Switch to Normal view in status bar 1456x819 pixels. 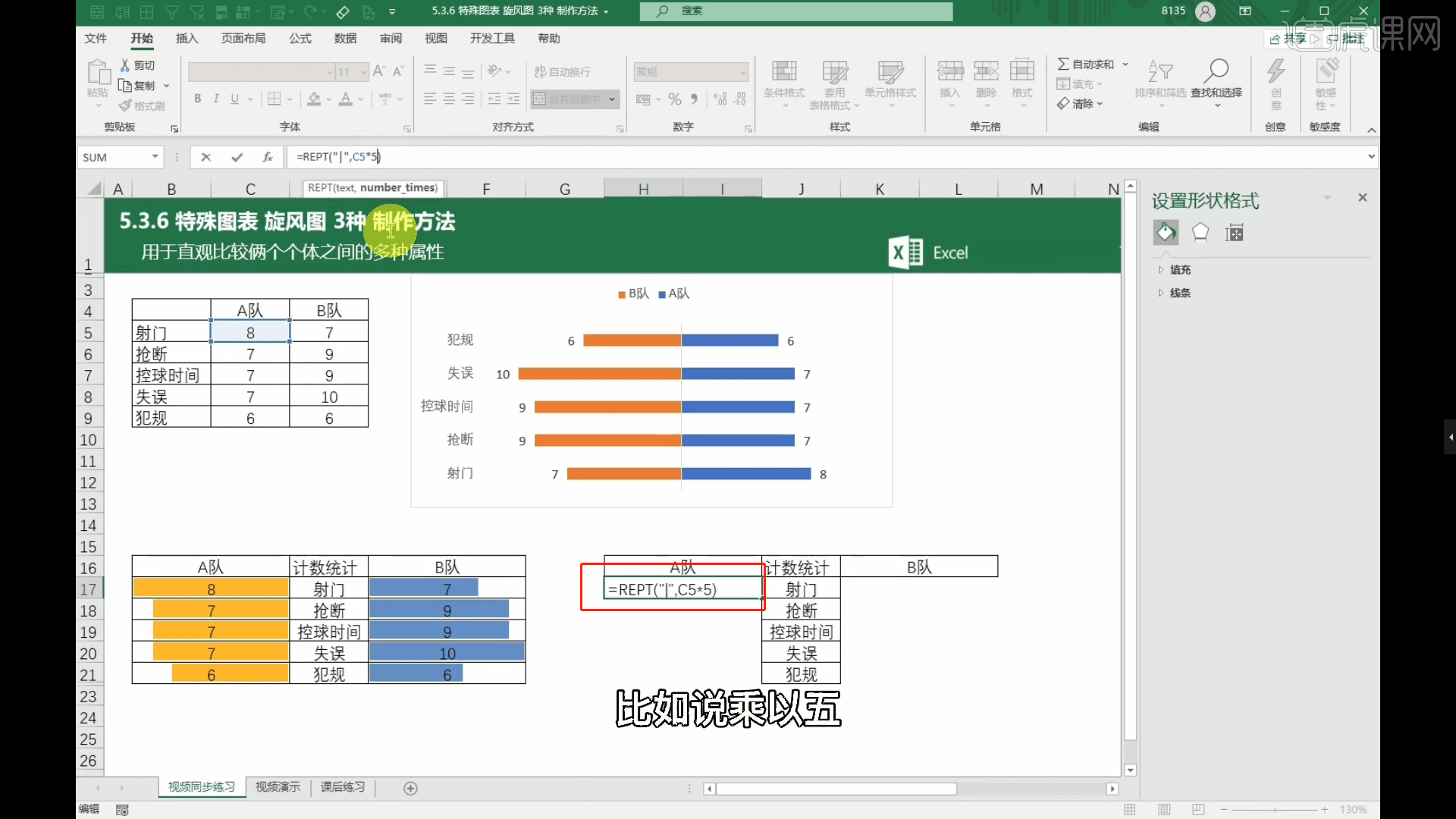point(1130,810)
